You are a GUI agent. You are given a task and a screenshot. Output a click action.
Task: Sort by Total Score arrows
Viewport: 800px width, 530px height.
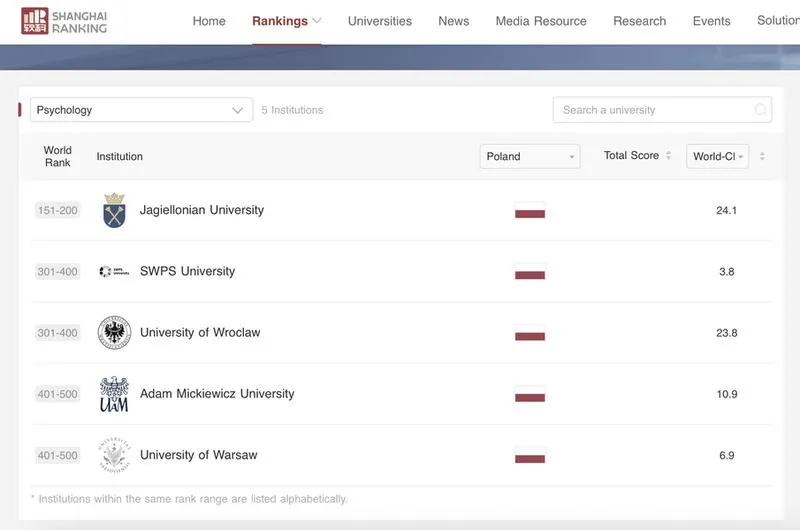coord(668,156)
